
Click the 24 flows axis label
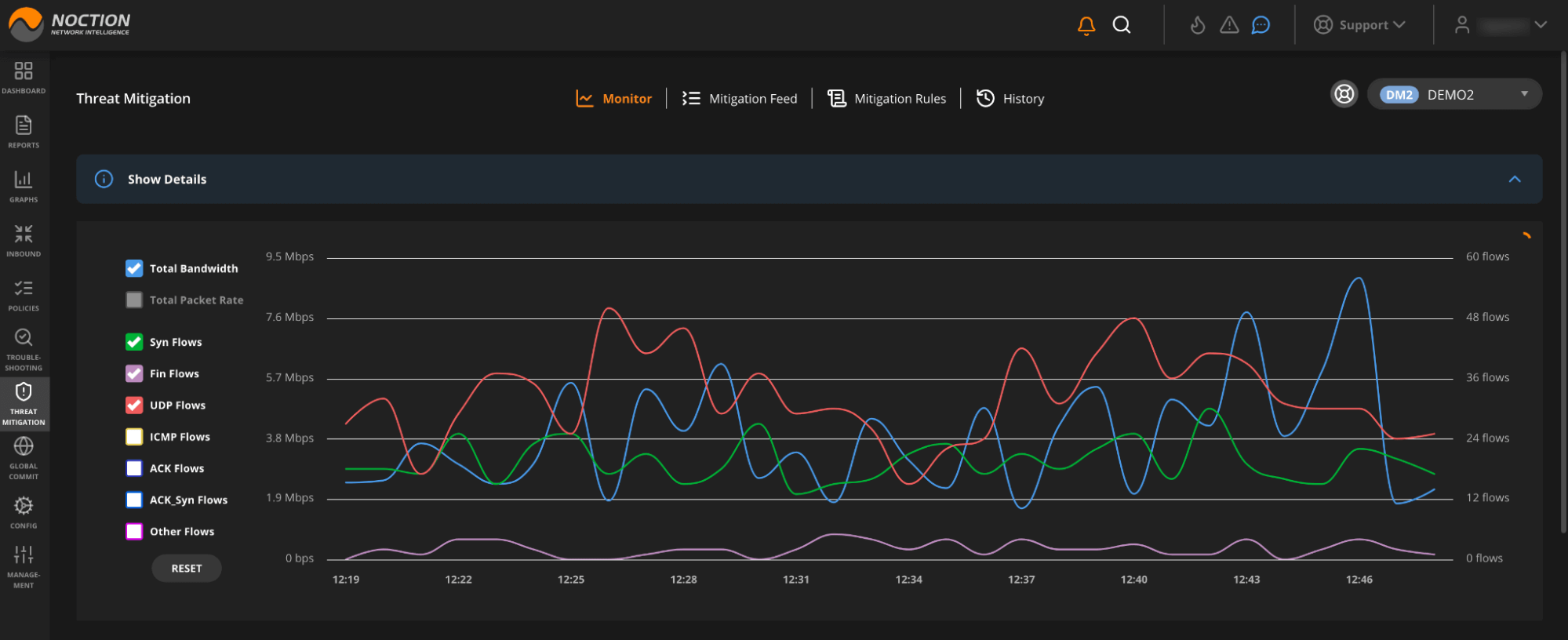[x=1487, y=438]
